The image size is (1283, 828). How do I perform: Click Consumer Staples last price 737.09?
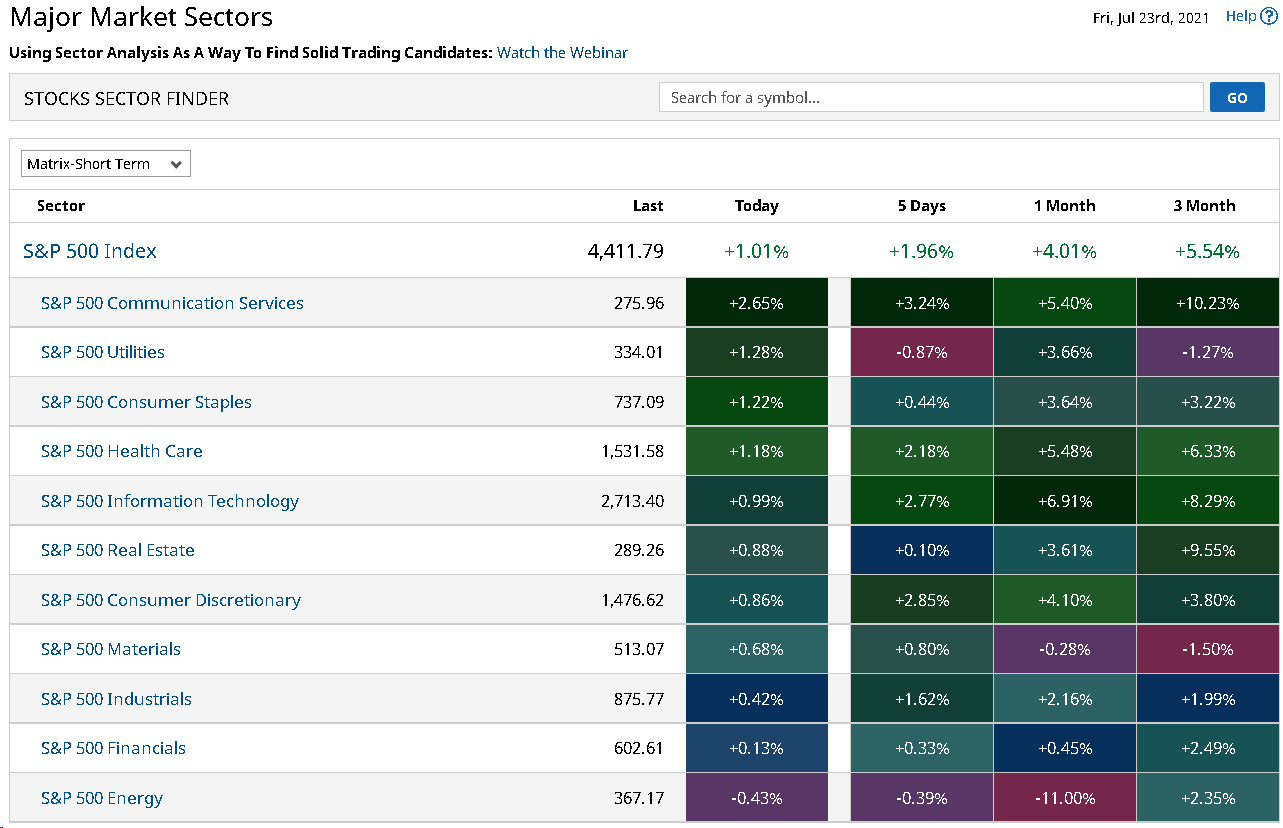[639, 402]
